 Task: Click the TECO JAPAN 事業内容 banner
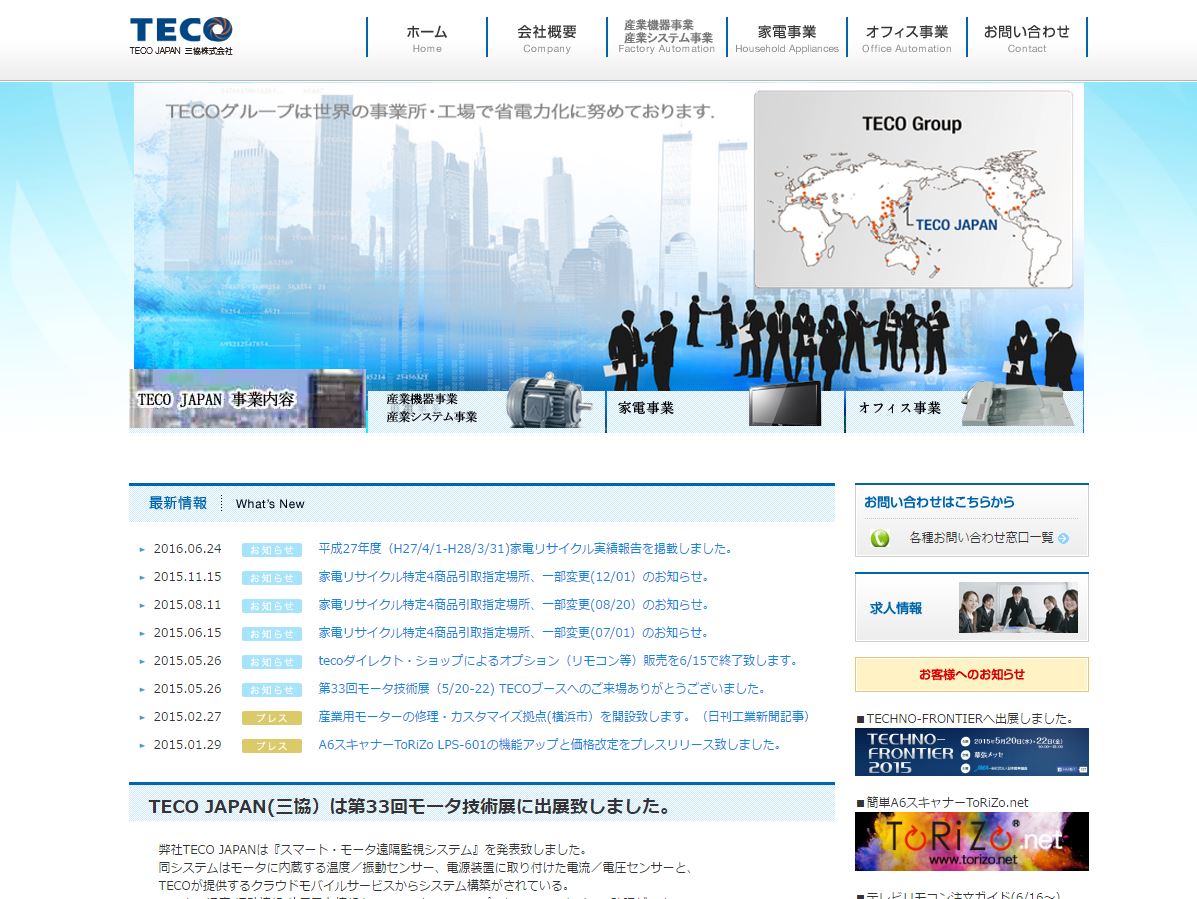point(247,399)
